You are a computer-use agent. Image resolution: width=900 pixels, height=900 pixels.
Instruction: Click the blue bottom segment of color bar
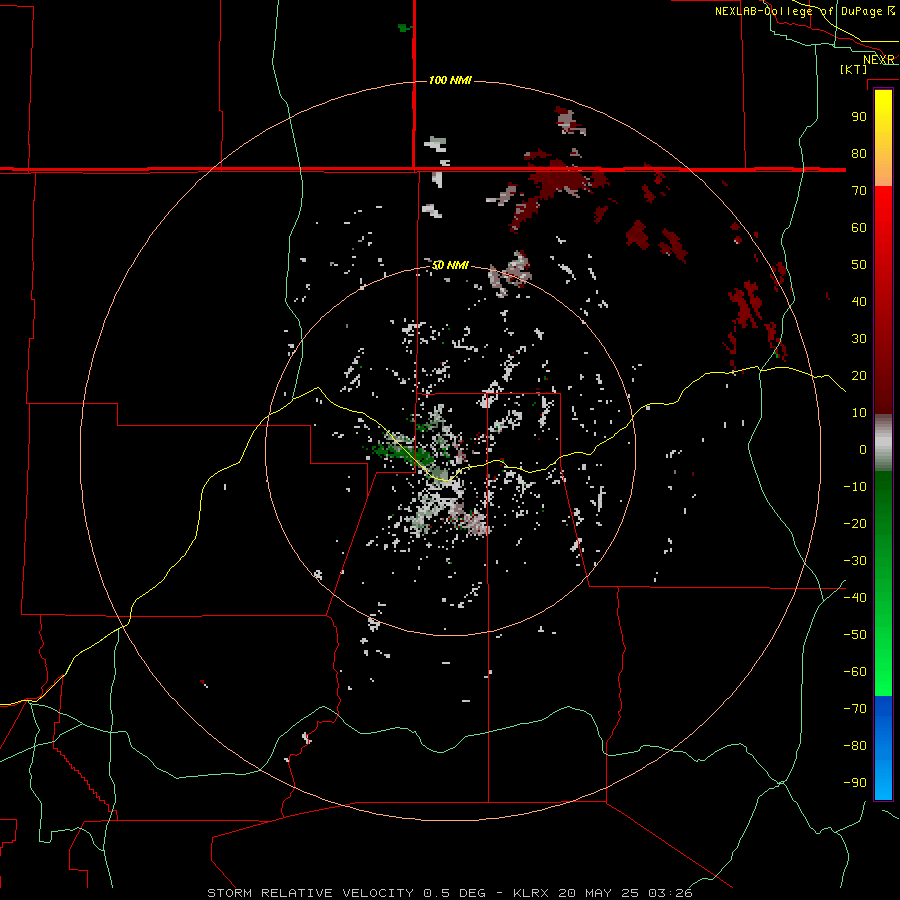pos(883,748)
